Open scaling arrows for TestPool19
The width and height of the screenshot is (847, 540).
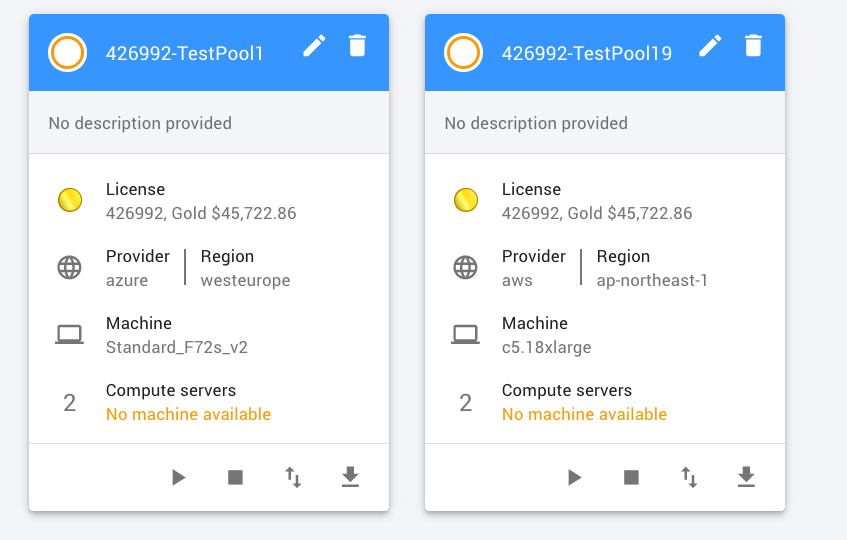(689, 477)
